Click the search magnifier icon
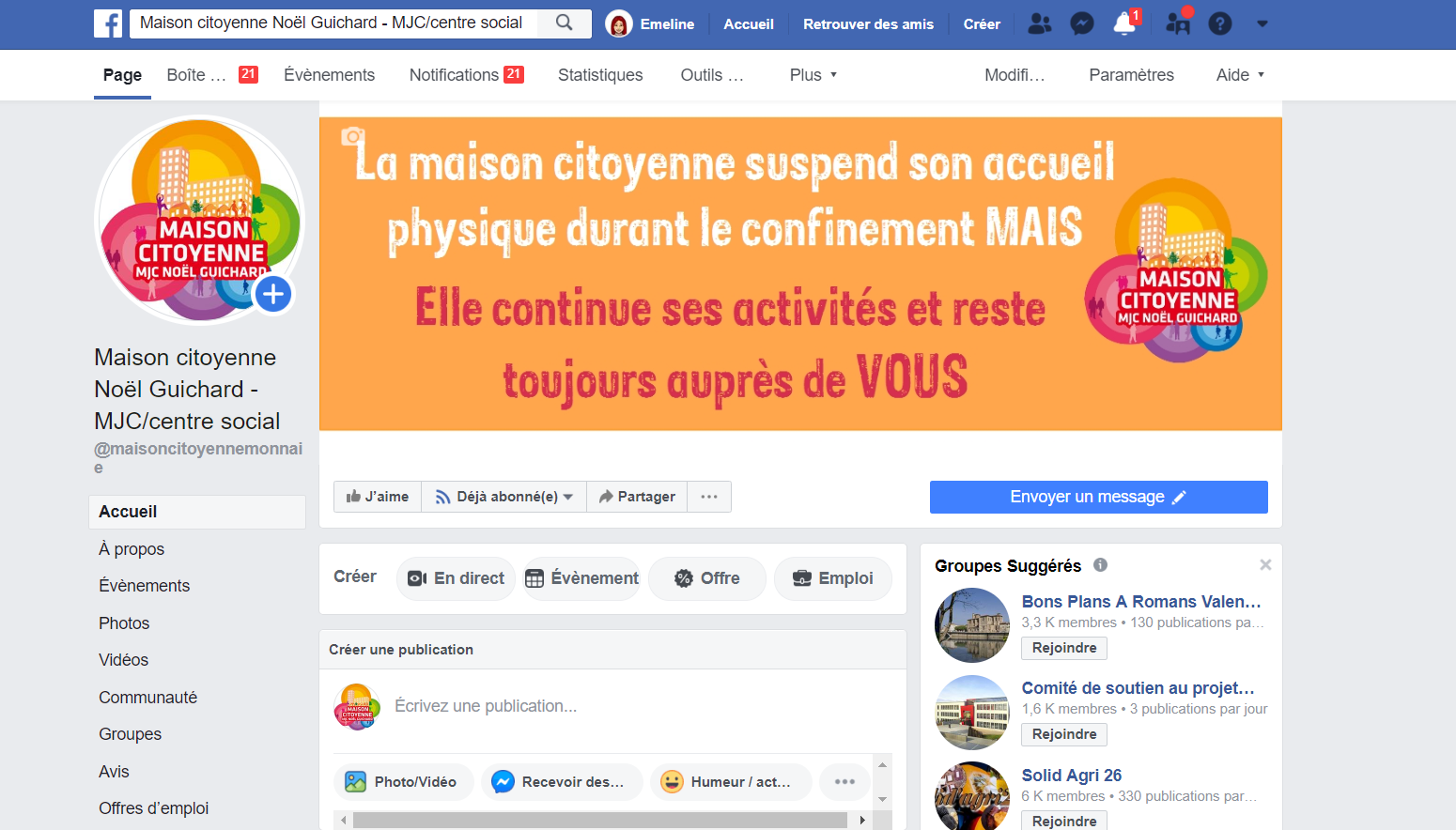 [564, 23]
